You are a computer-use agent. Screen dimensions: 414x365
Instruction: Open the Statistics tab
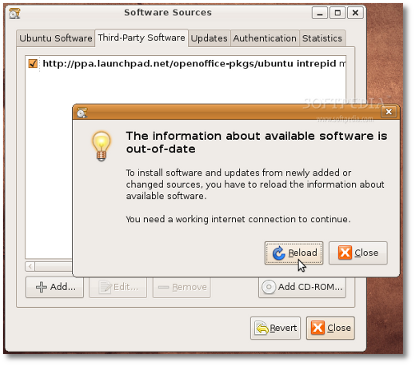coord(322,38)
